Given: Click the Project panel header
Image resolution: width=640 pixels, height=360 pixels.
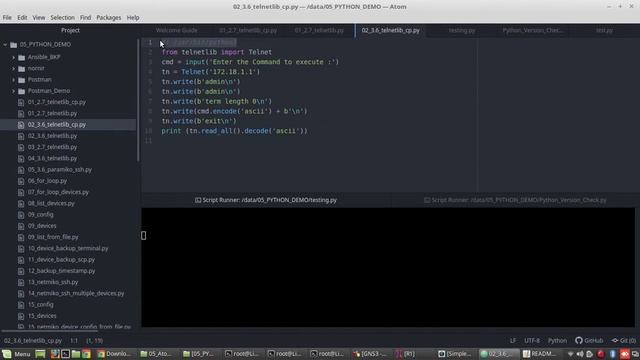Looking at the screenshot, I should (70, 30).
